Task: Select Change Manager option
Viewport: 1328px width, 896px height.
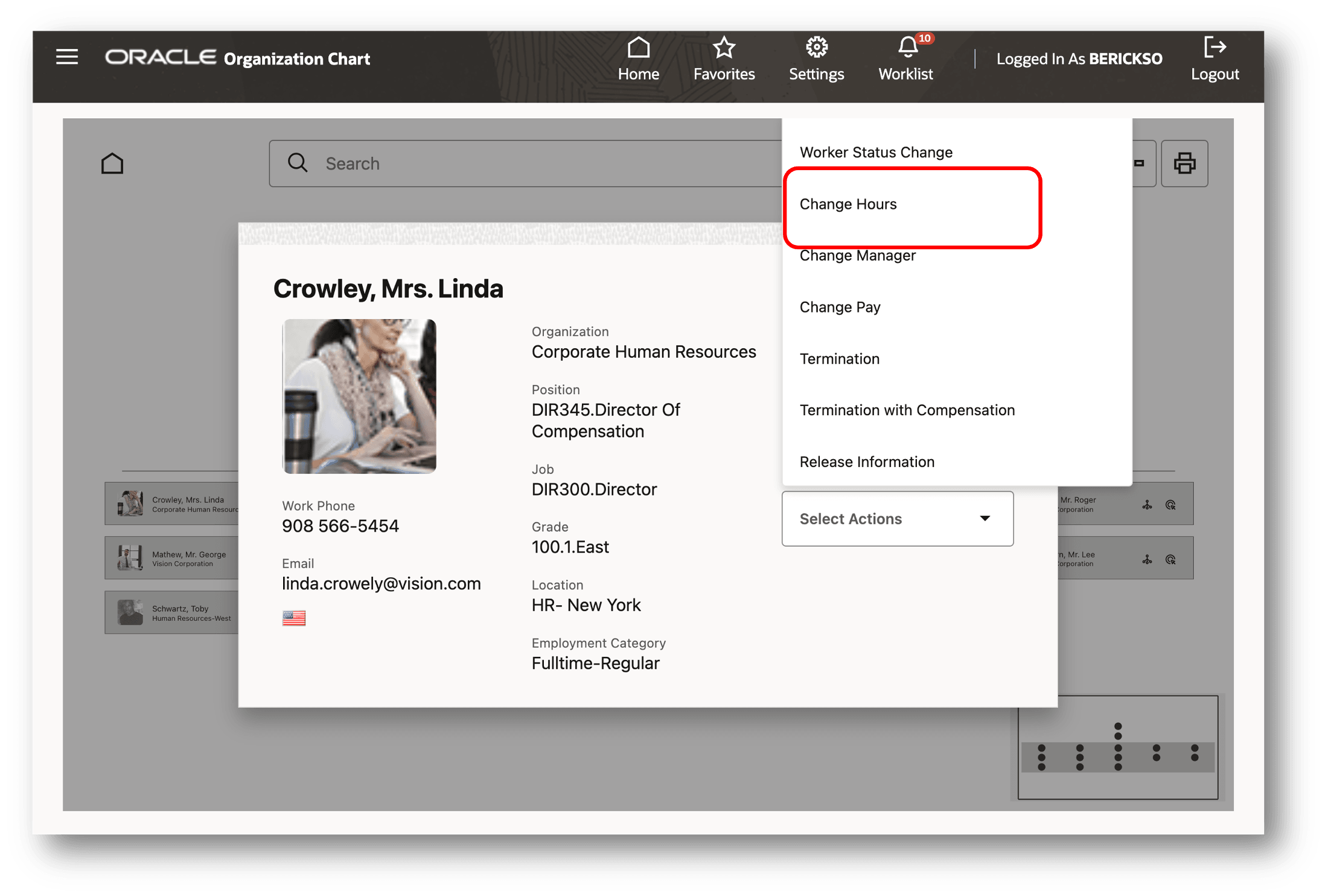Action: click(857, 256)
